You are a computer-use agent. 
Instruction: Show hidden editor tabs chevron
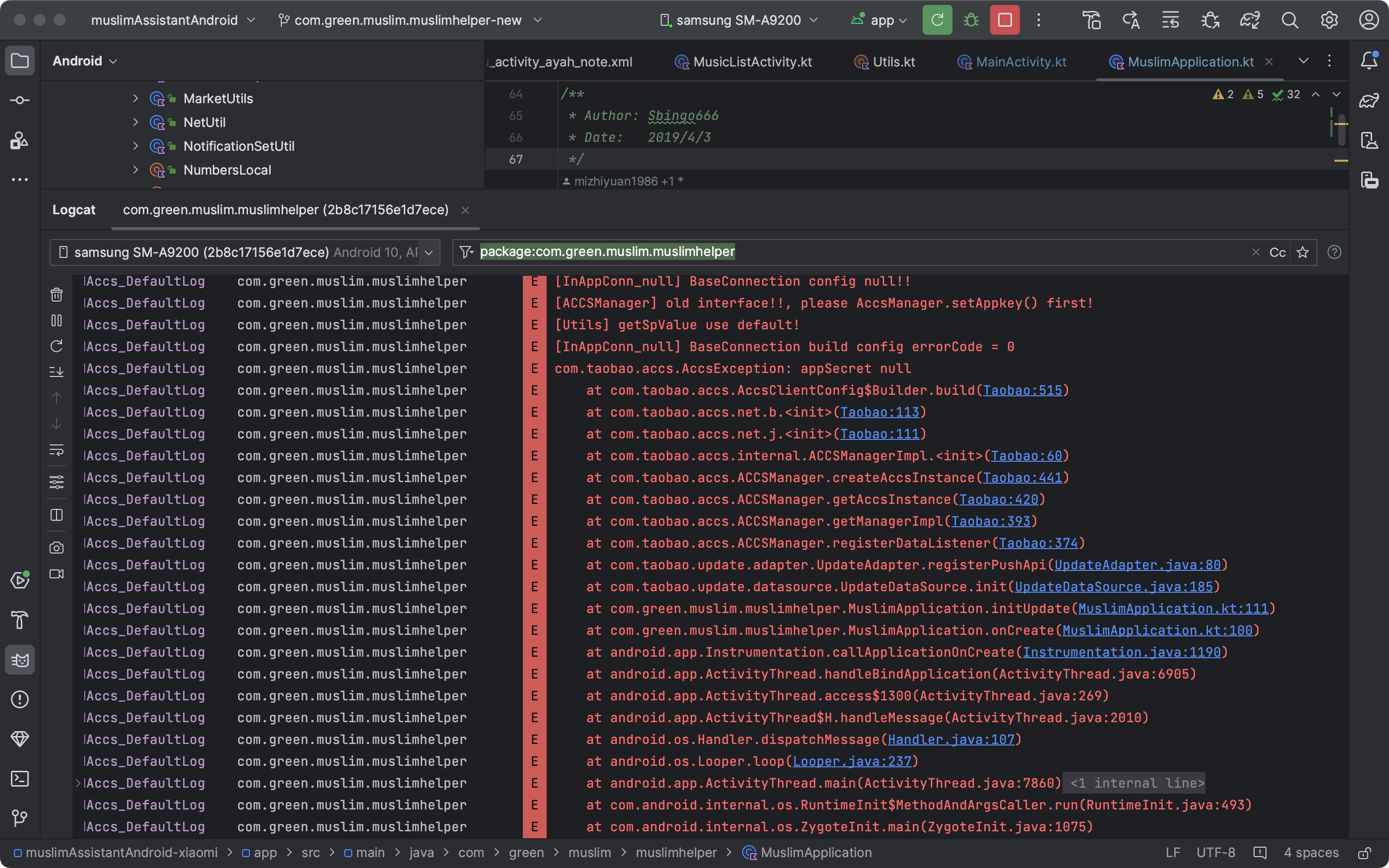[1304, 61]
